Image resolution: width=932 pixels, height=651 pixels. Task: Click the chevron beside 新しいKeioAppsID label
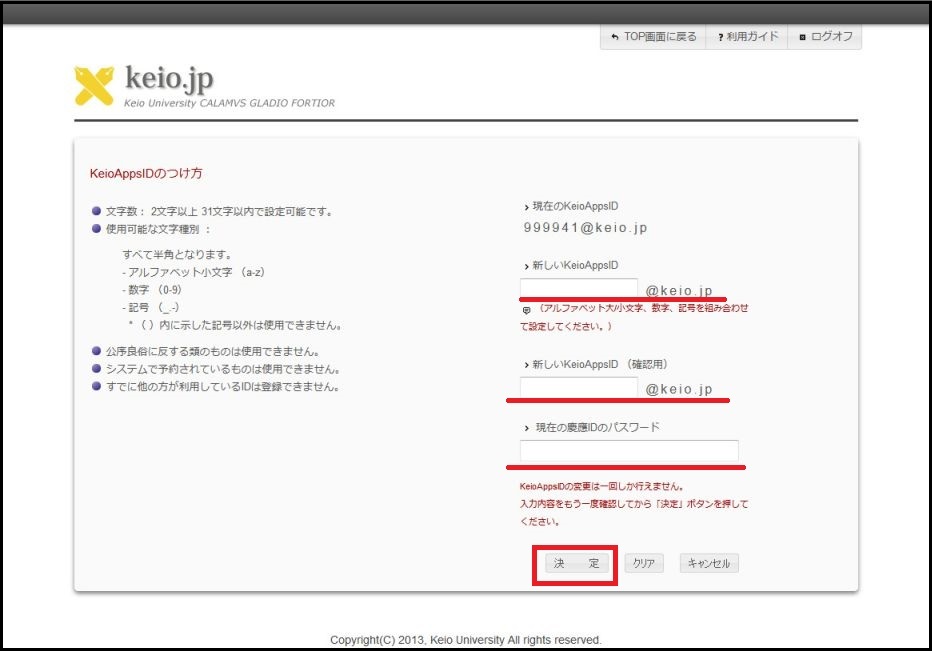pyautogui.click(x=526, y=266)
